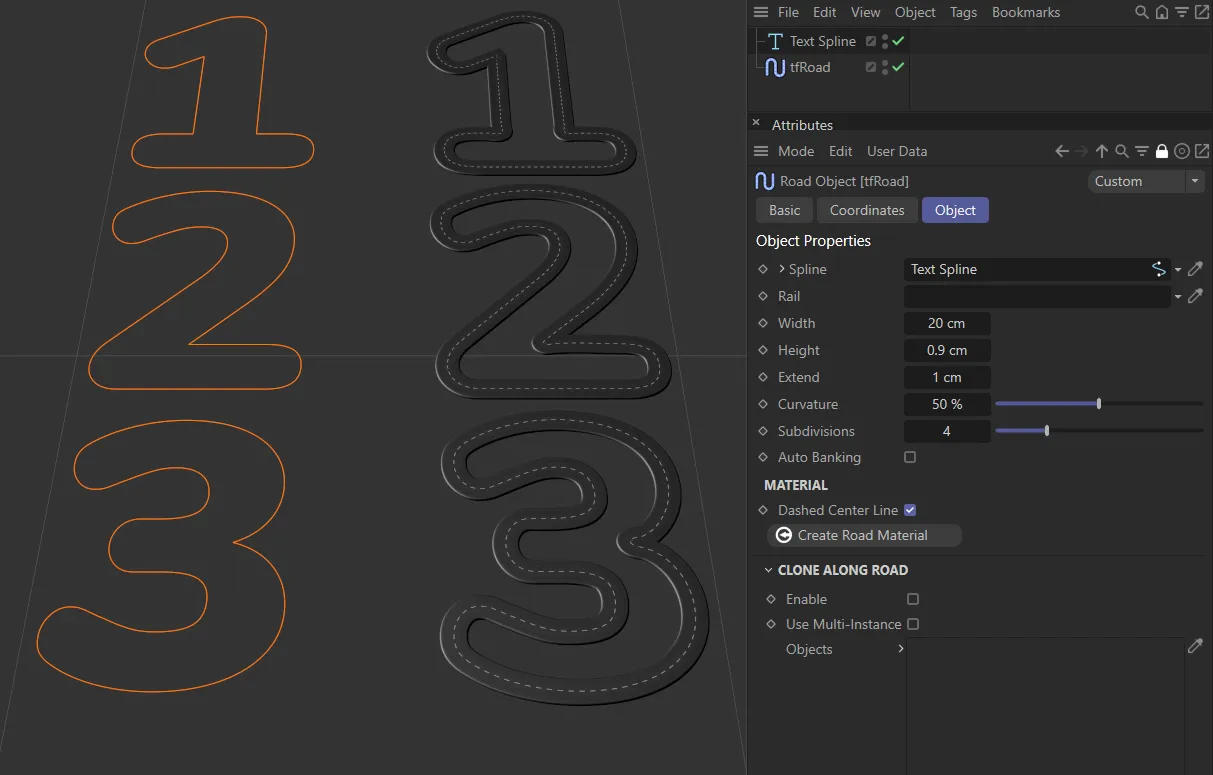Image resolution: width=1213 pixels, height=775 pixels.
Task: Click the back arrow in Attributes
Action: click(x=1062, y=151)
